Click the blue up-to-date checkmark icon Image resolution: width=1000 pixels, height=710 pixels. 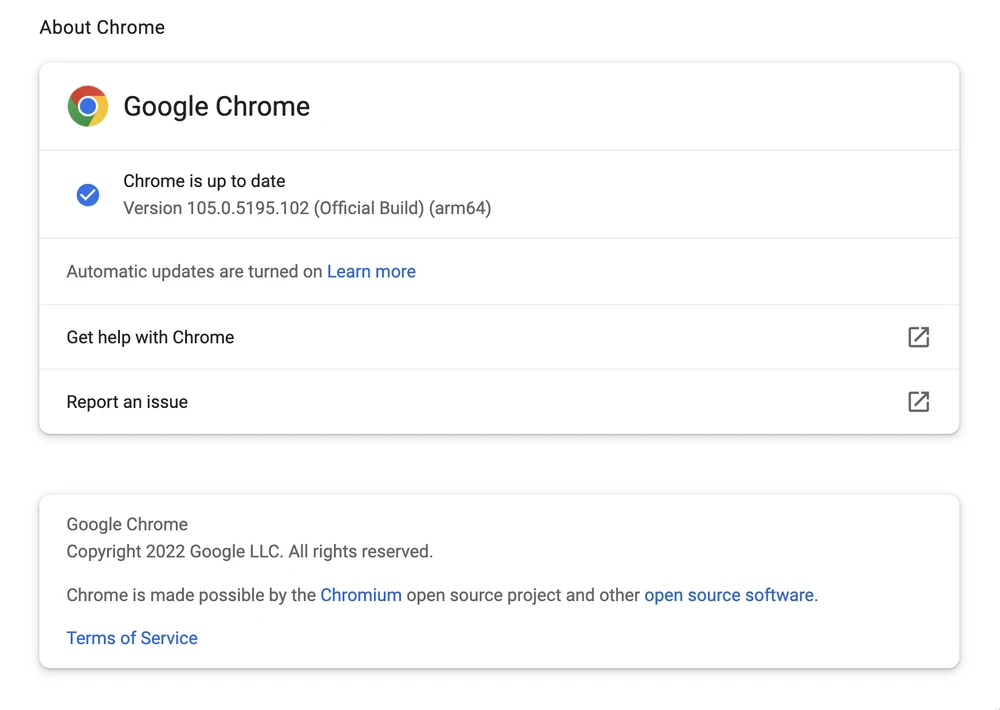(88, 195)
